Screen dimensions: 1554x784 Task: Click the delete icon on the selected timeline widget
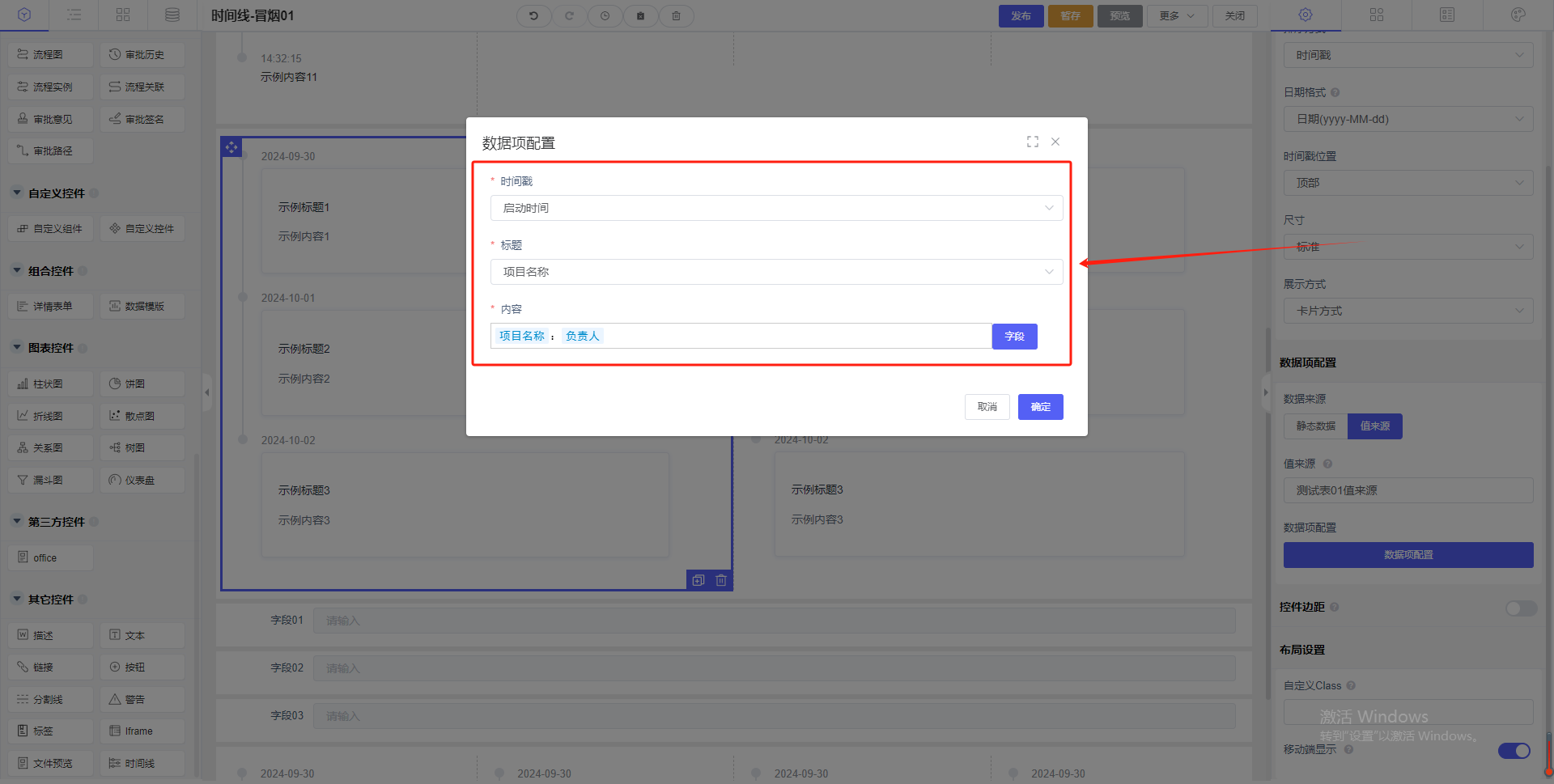[721, 580]
